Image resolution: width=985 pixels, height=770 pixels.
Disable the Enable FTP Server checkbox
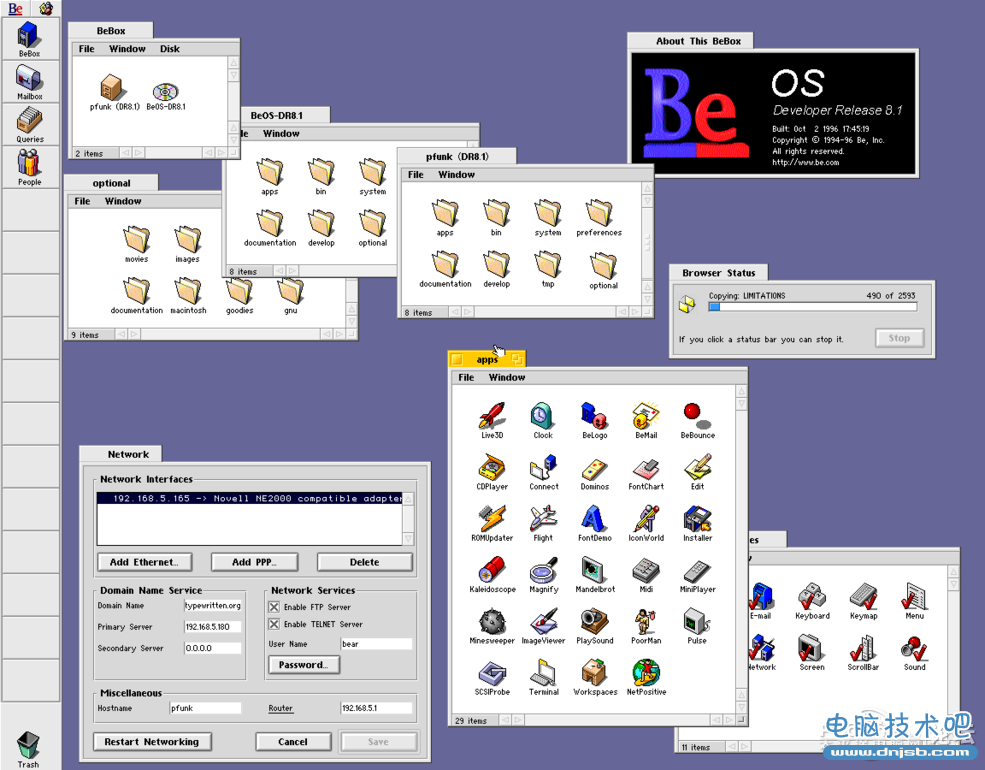(x=274, y=607)
